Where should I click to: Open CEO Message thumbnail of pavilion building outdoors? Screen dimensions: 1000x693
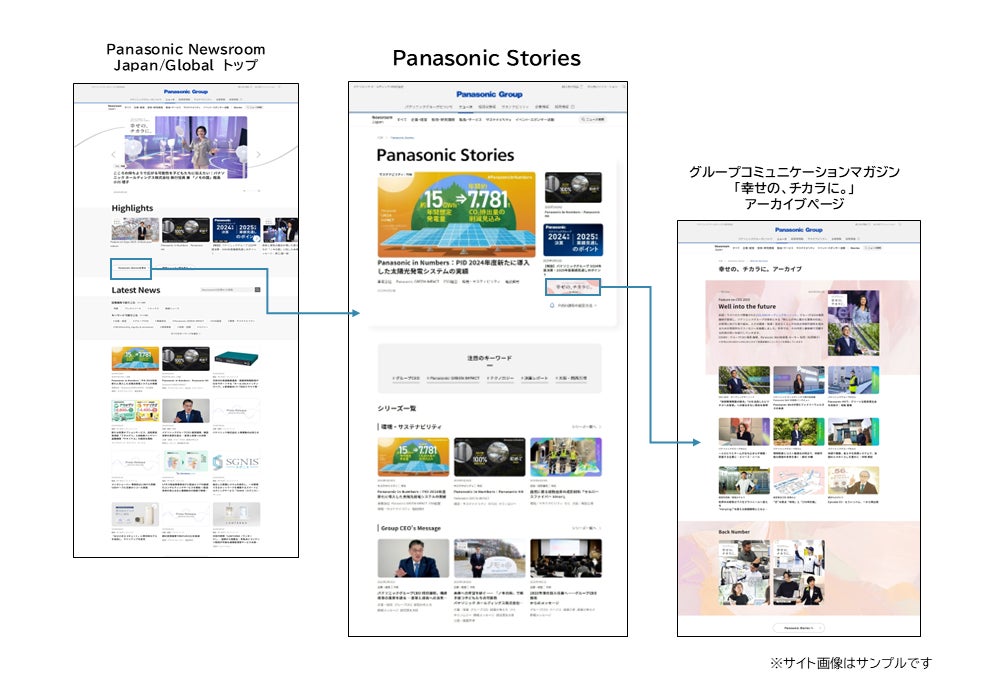tap(489, 558)
